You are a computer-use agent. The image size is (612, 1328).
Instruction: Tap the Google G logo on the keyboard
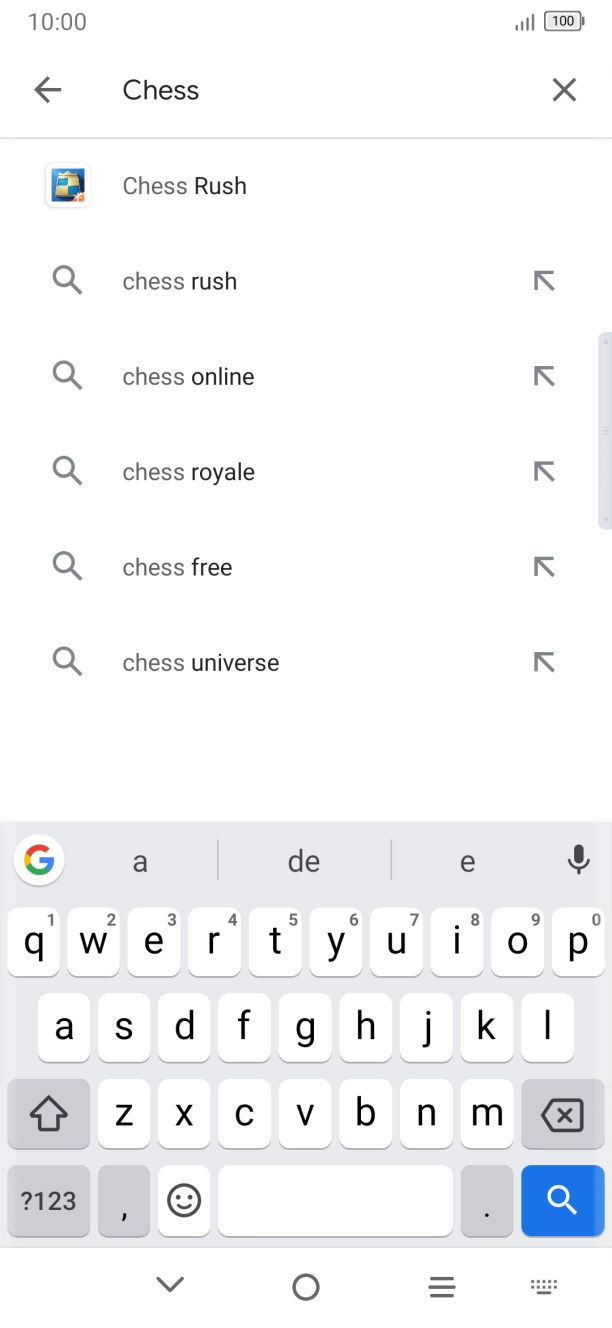click(x=38, y=860)
